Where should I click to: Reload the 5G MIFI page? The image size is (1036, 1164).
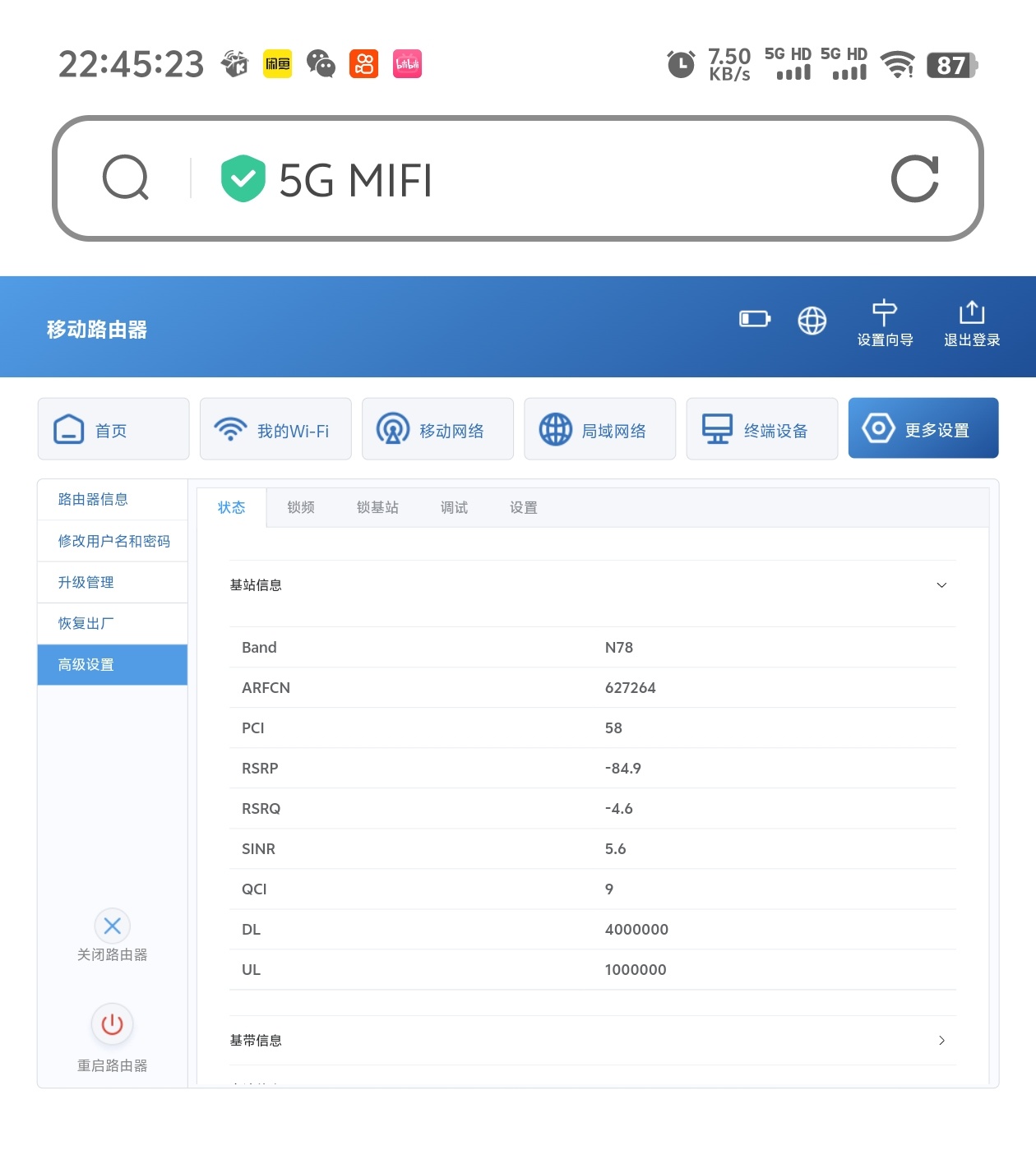914,178
